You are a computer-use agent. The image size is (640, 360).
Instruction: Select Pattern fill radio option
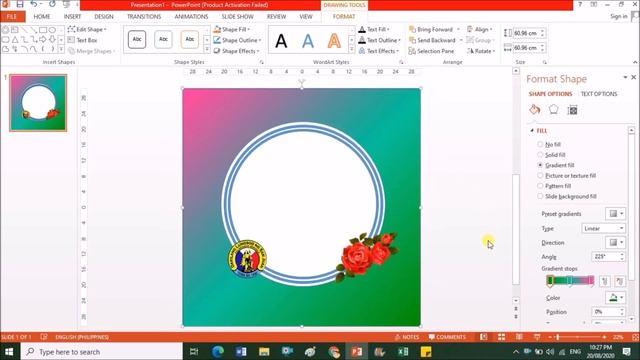[540, 186]
